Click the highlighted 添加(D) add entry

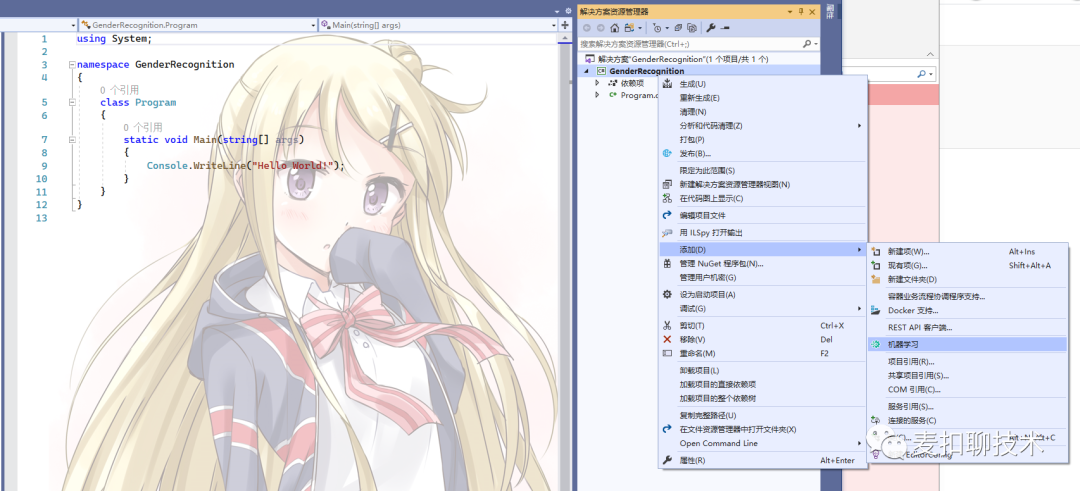[x=762, y=249]
